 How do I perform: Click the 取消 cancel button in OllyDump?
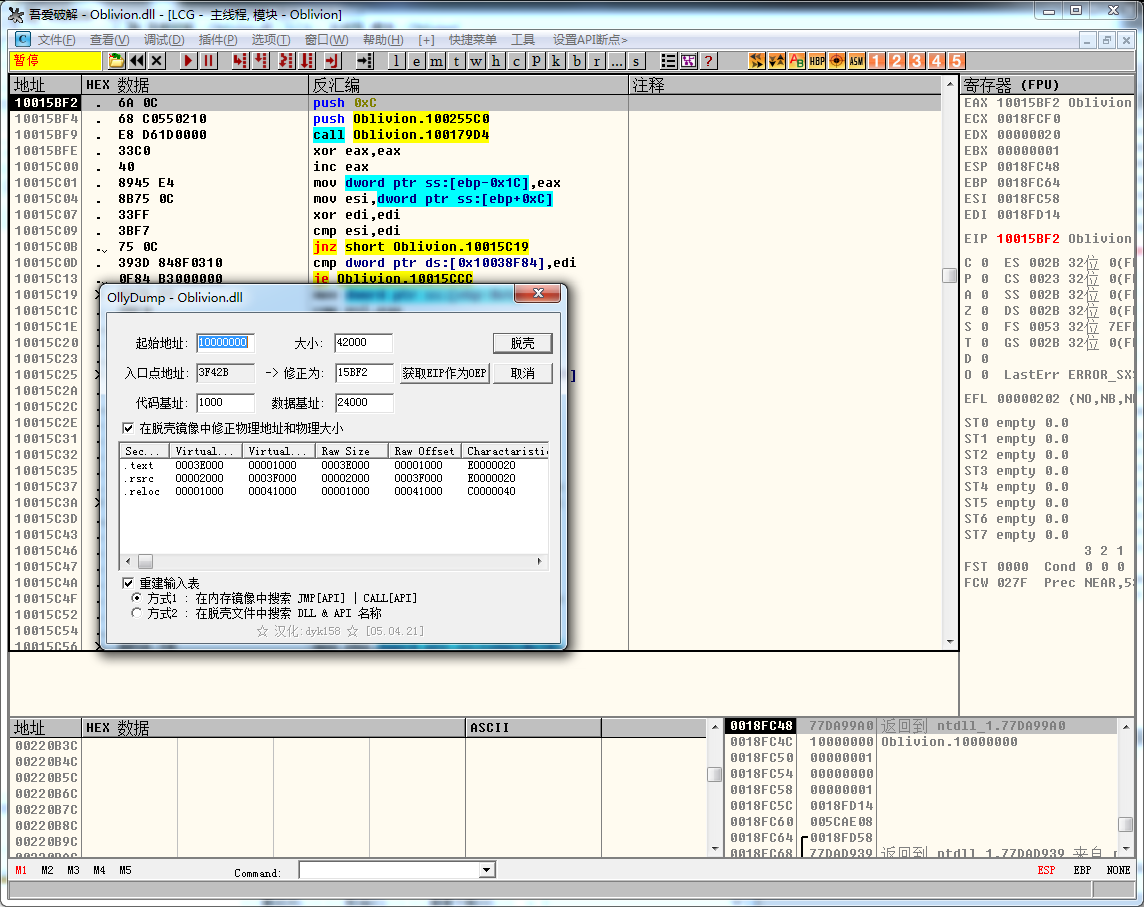(522, 374)
